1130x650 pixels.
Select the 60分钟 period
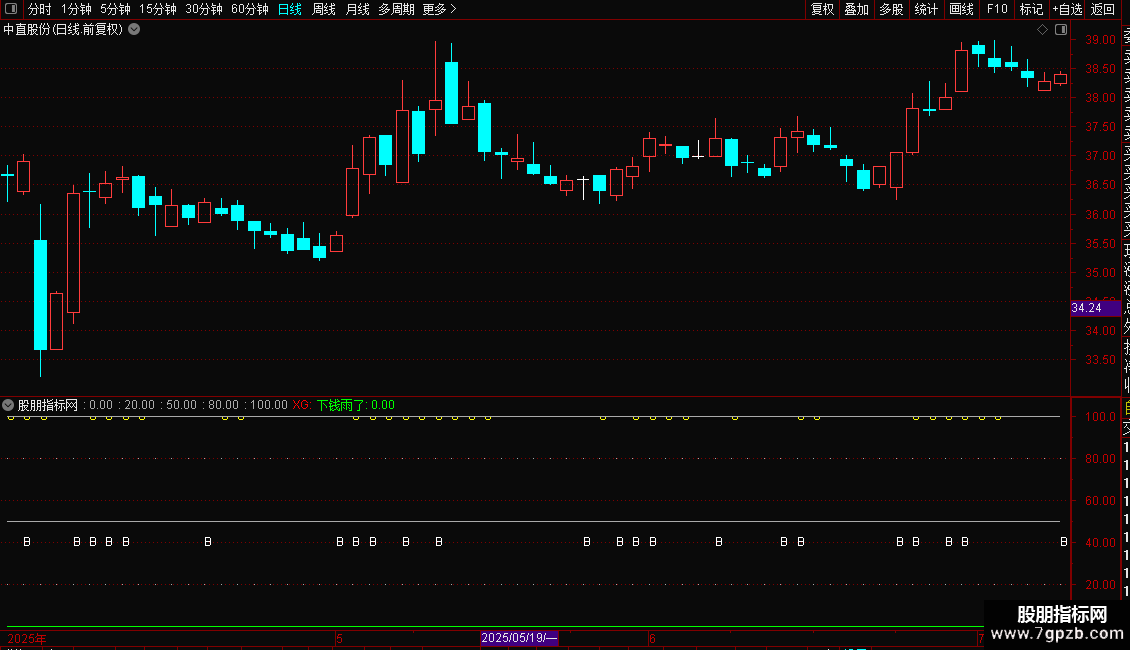click(249, 9)
